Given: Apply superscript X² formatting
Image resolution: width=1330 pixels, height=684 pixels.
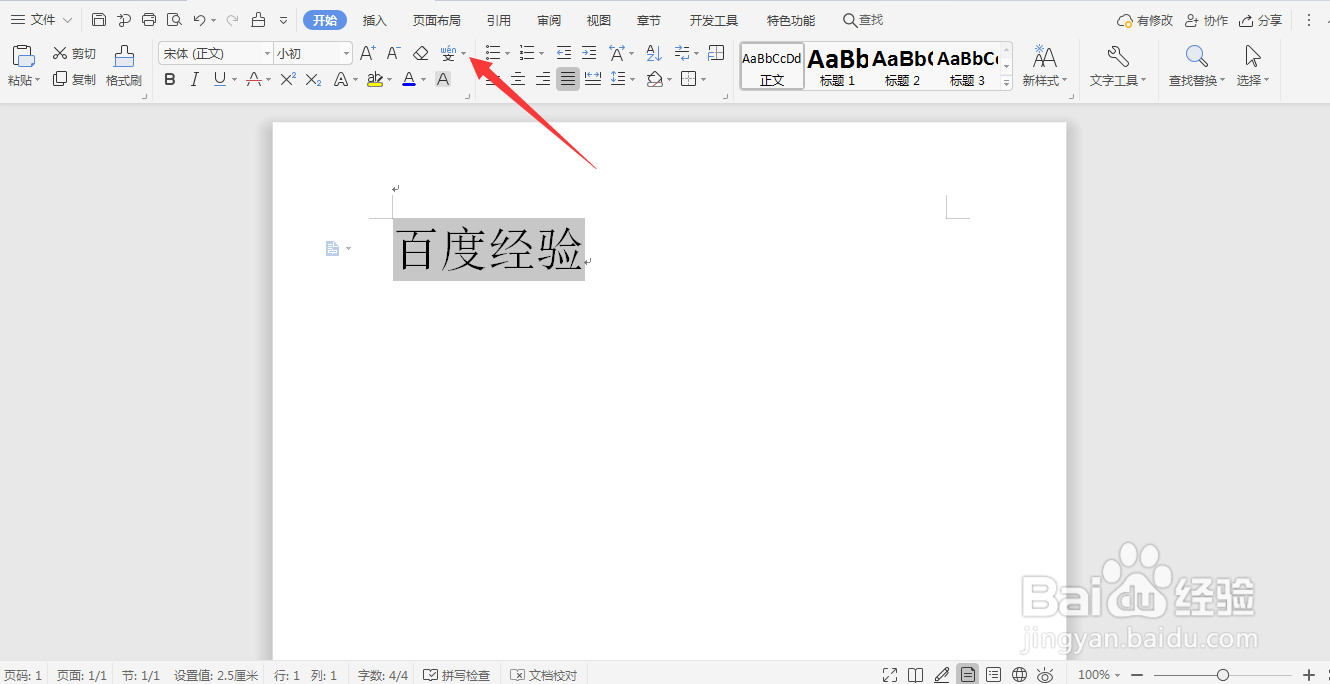Looking at the screenshot, I should (288, 80).
